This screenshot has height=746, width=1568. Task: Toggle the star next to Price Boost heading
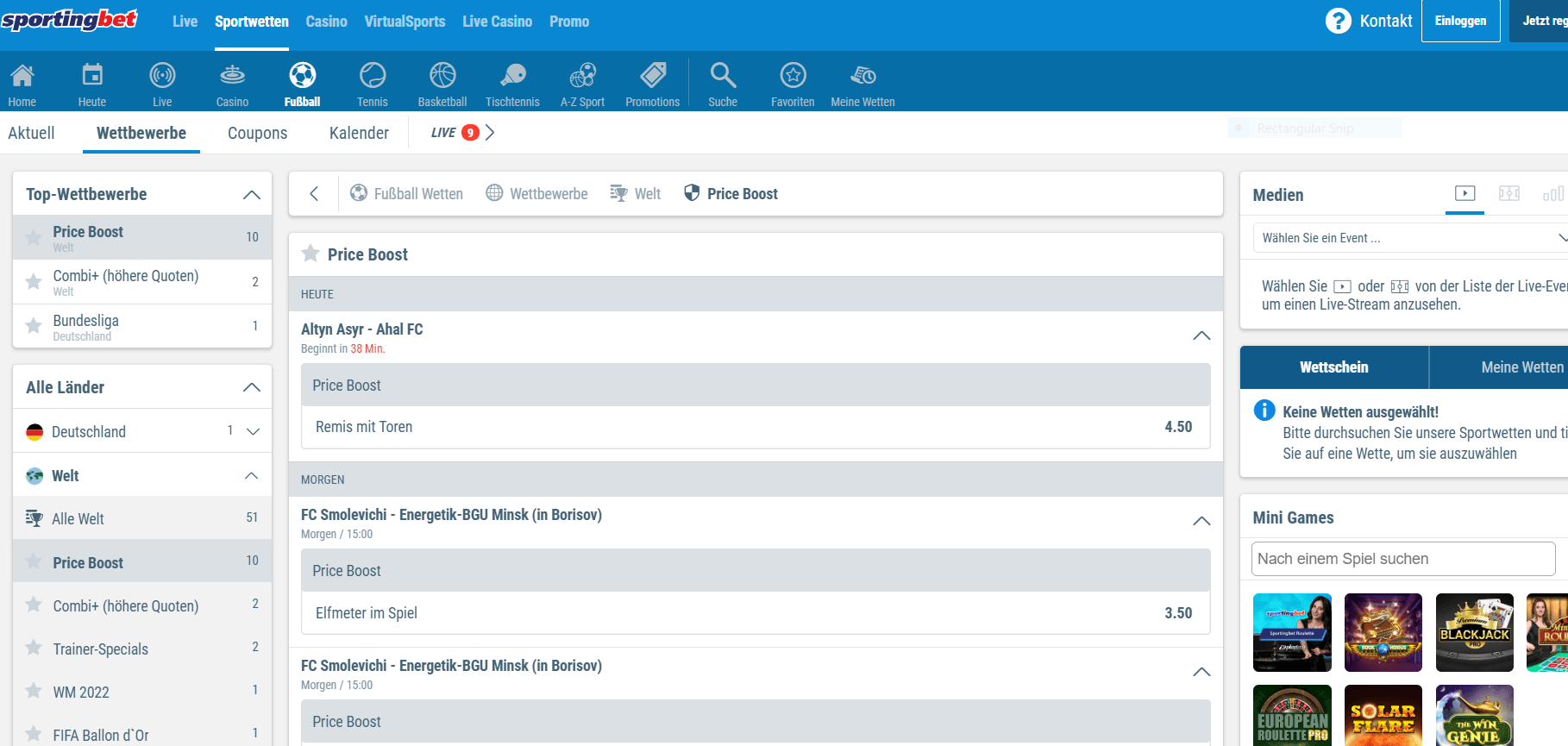pos(310,254)
